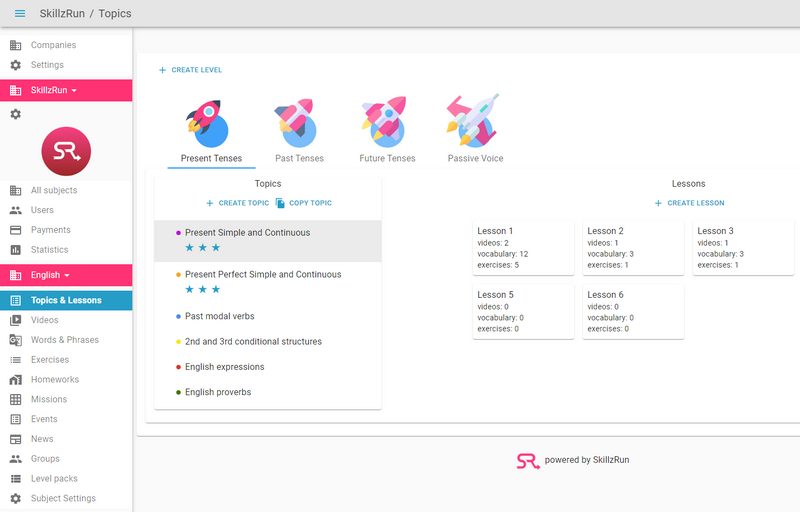Click the Settings gear icon in sidebar
Screen dimensions: 800x512
(x=16, y=65)
